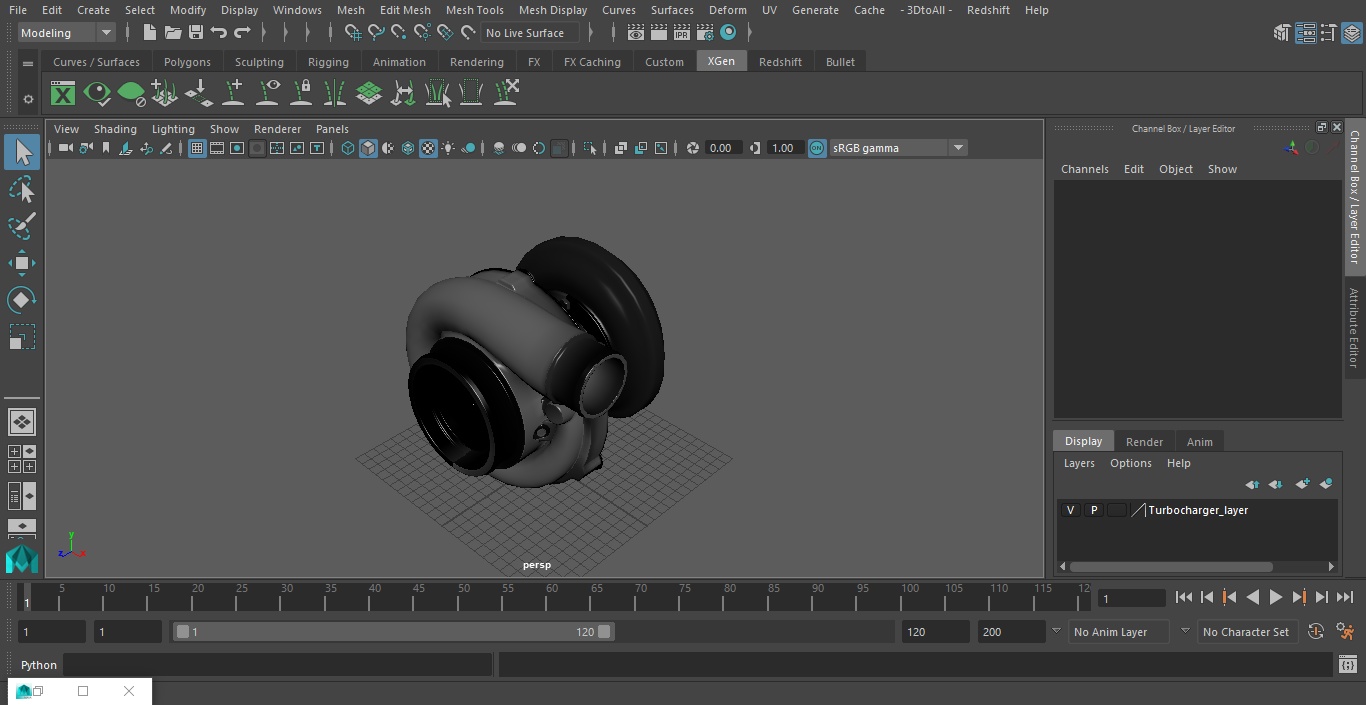Create a new scene file icon

click(149, 33)
